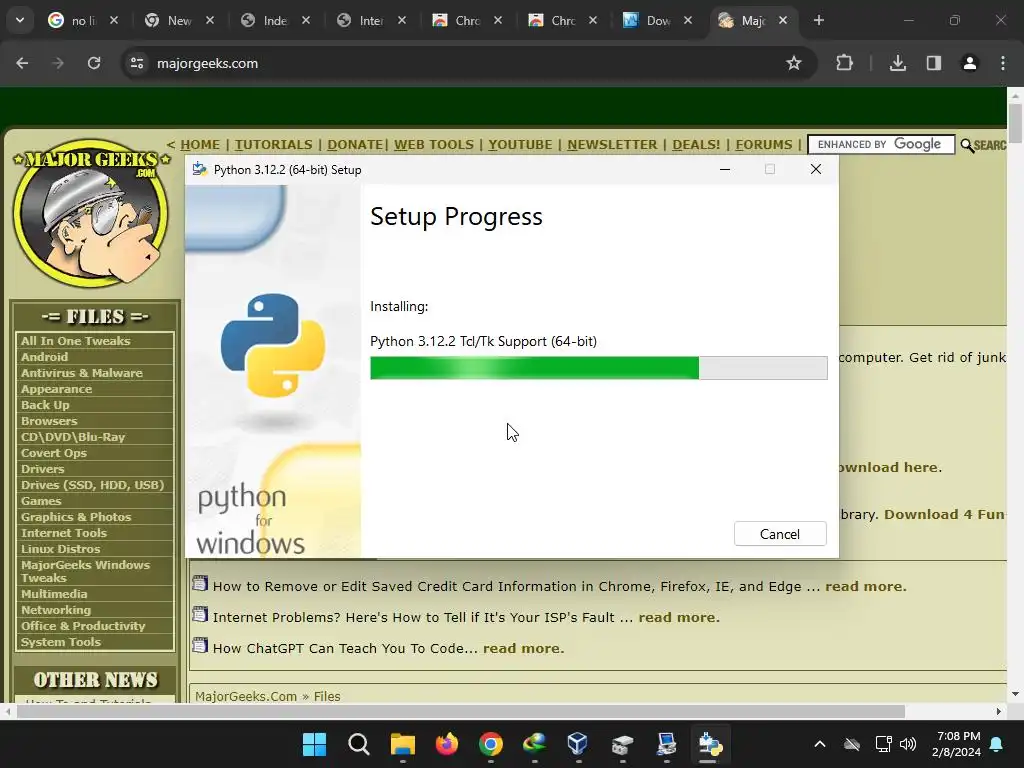Click the address bar URL majorgeeks.com

(x=207, y=63)
